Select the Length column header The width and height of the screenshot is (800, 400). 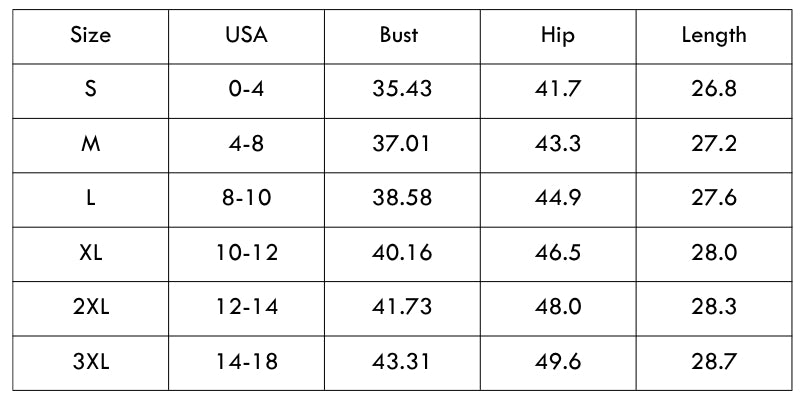click(713, 35)
